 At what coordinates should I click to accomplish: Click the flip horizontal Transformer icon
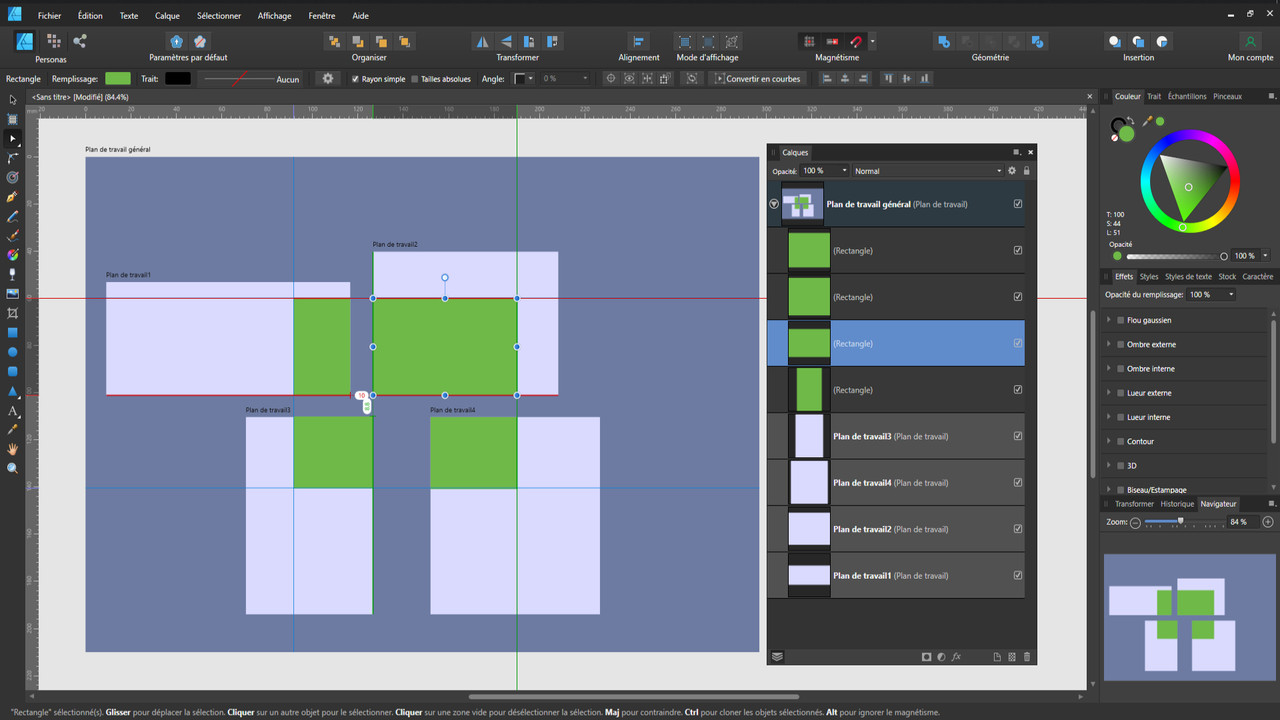click(482, 41)
